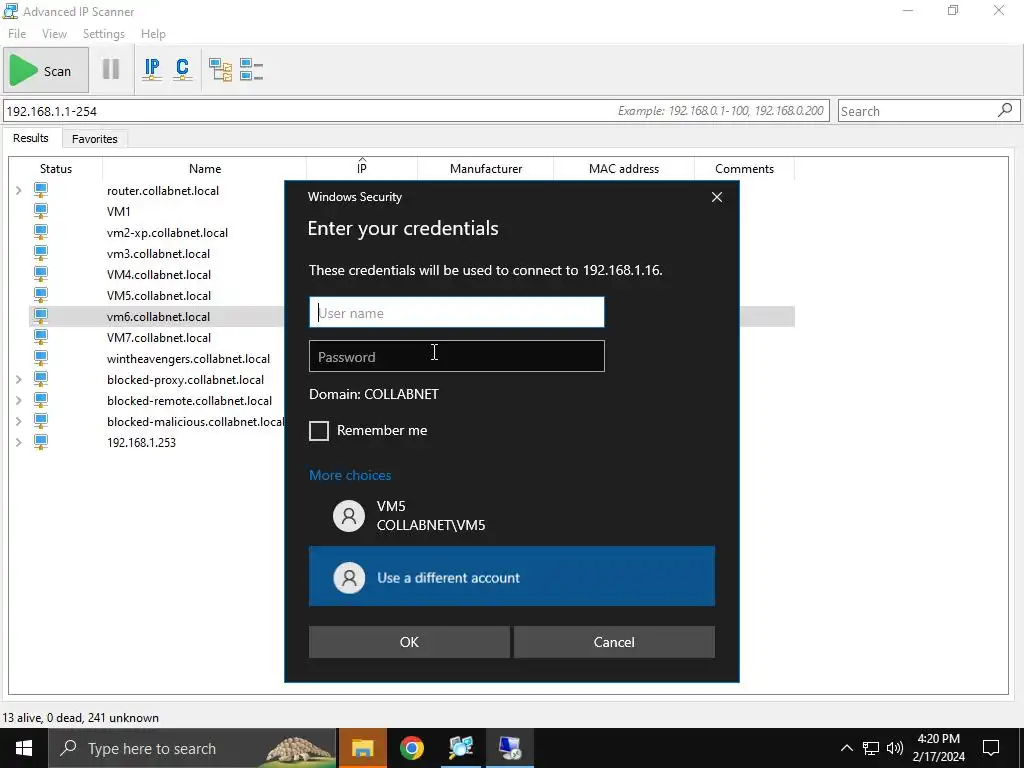Viewport: 1024px width, 768px height.
Task: Click the expand all tree icon
Action: point(220,69)
